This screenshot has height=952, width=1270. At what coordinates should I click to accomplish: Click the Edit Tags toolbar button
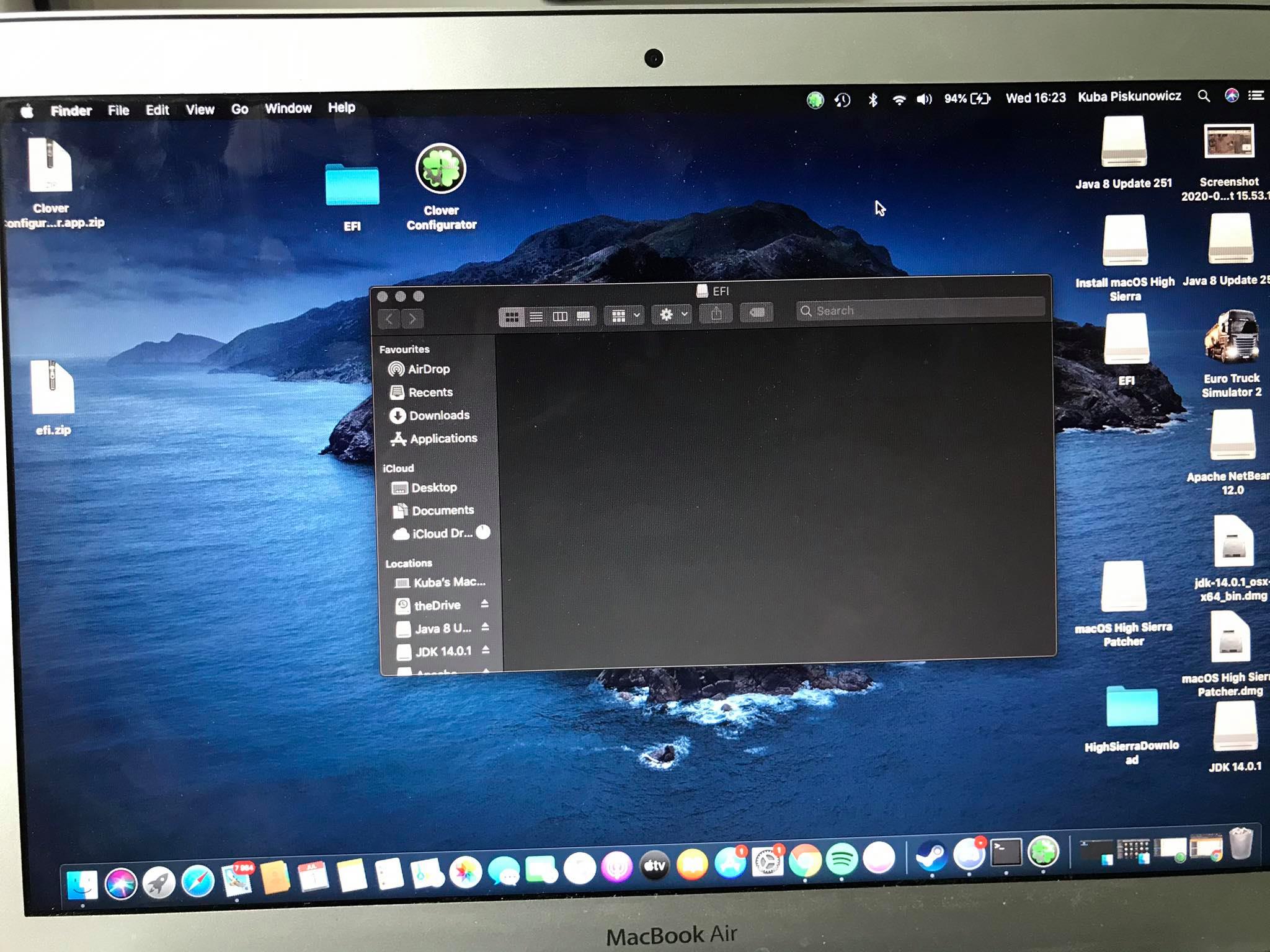point(757,313)
